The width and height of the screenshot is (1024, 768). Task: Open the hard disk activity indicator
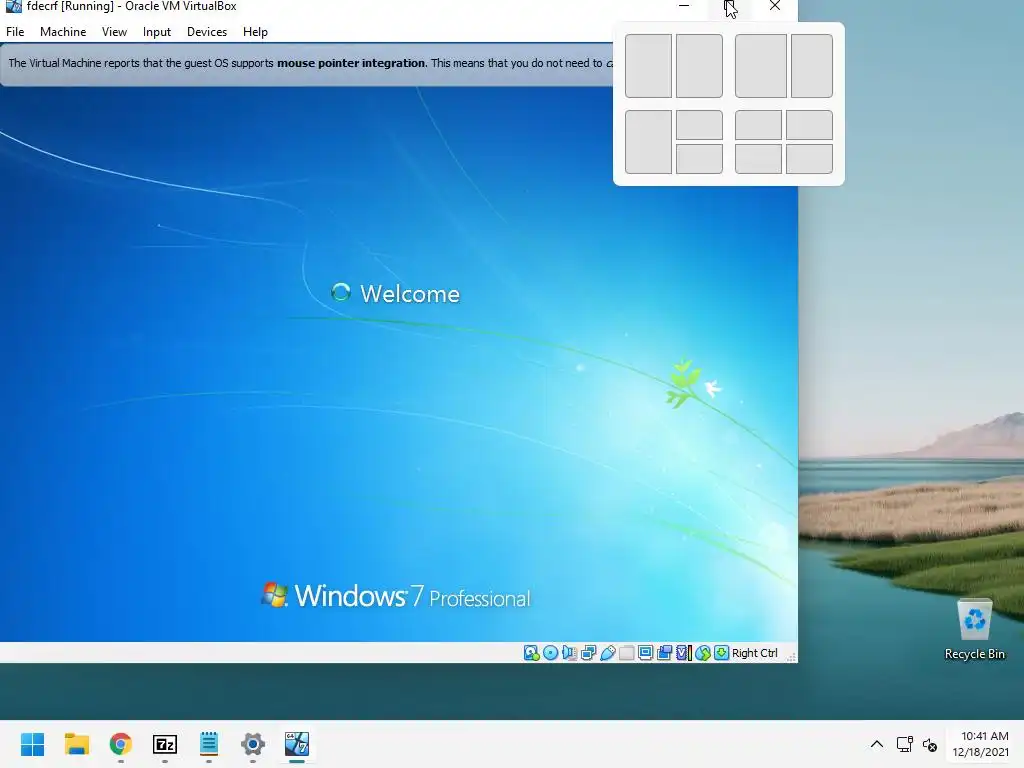[532, 653]
